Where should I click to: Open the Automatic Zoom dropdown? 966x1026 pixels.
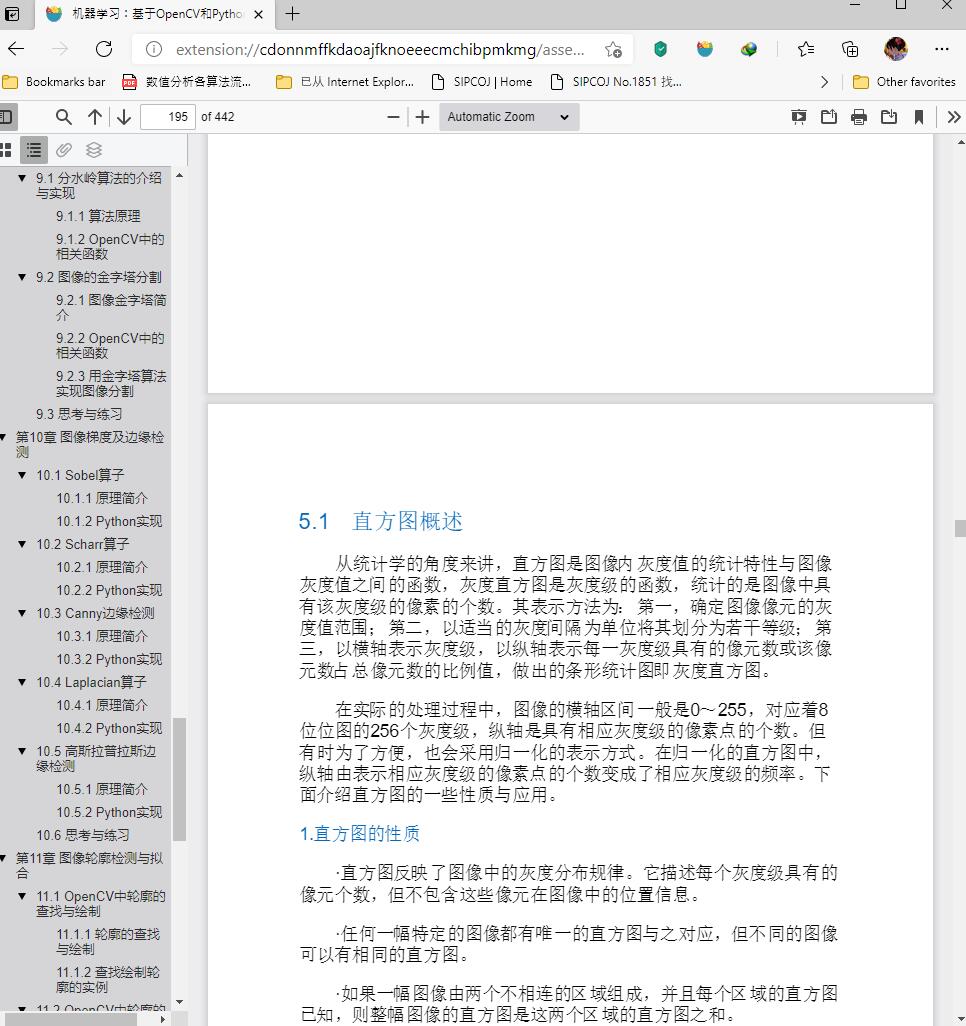click(509, 117)
